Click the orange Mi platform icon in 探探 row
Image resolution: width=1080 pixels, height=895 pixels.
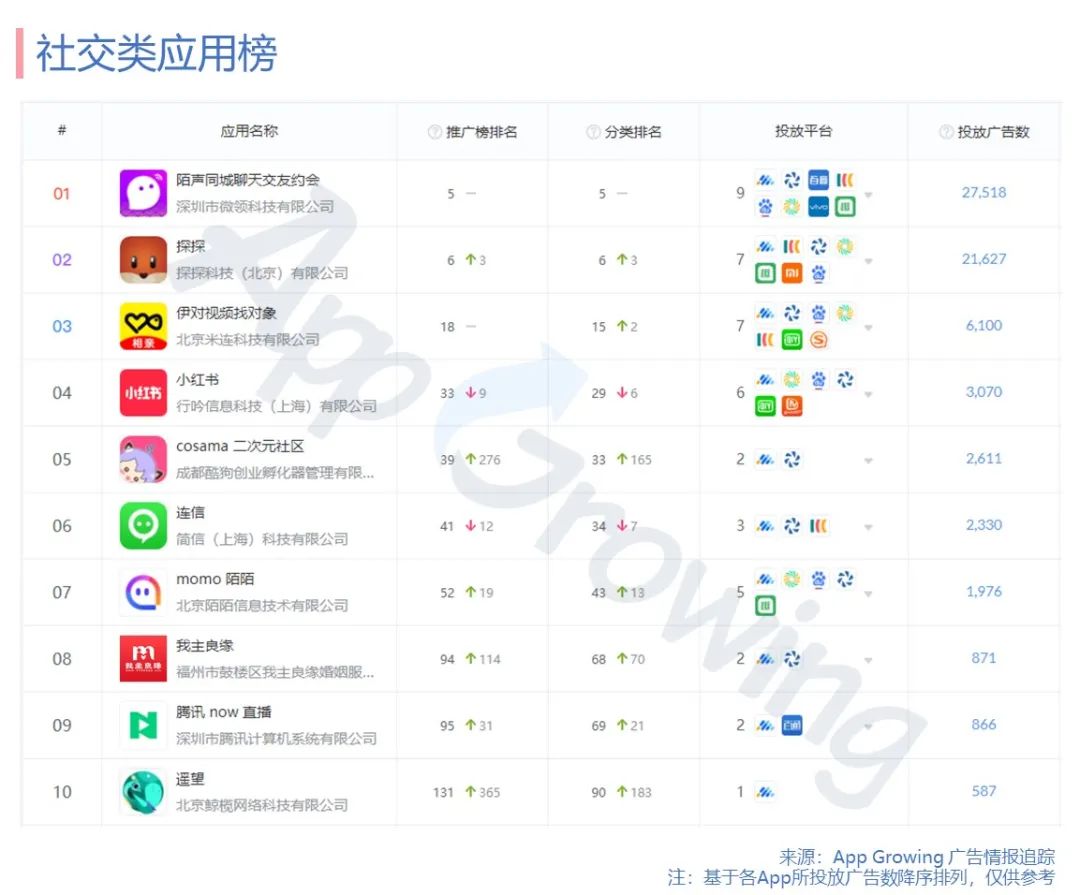(x=792, y=274)
